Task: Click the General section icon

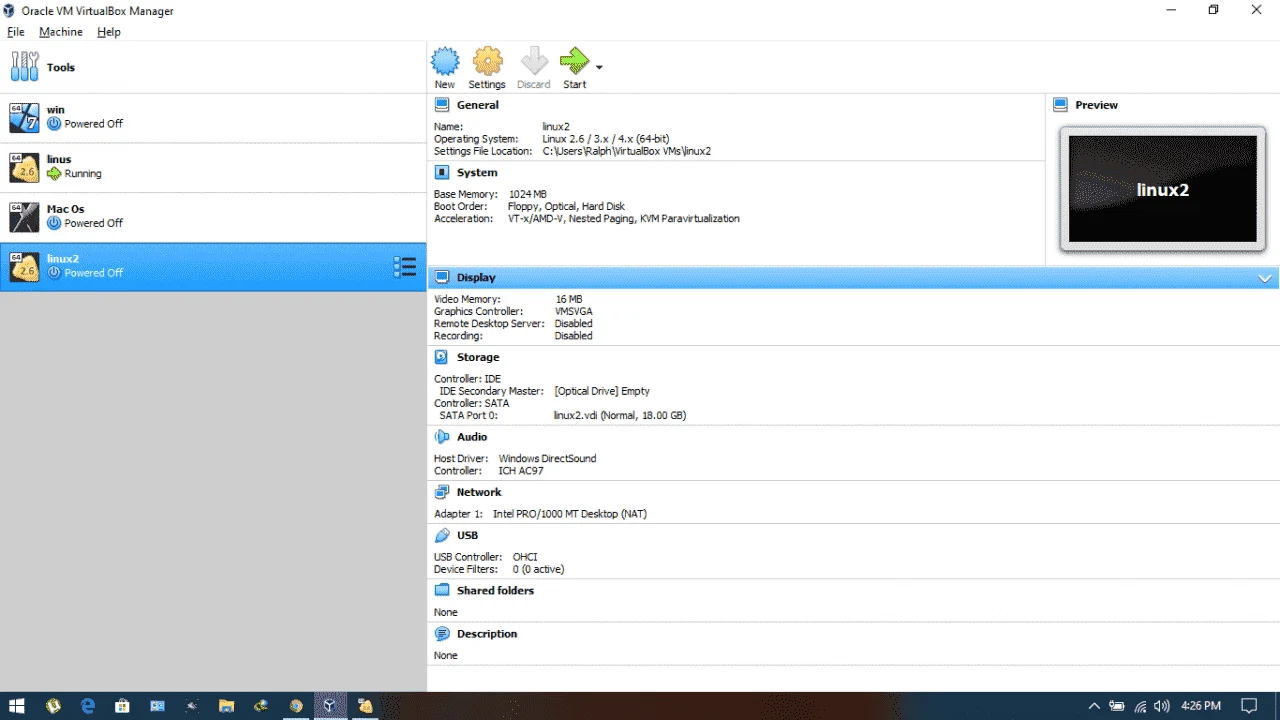Action: 442,105
